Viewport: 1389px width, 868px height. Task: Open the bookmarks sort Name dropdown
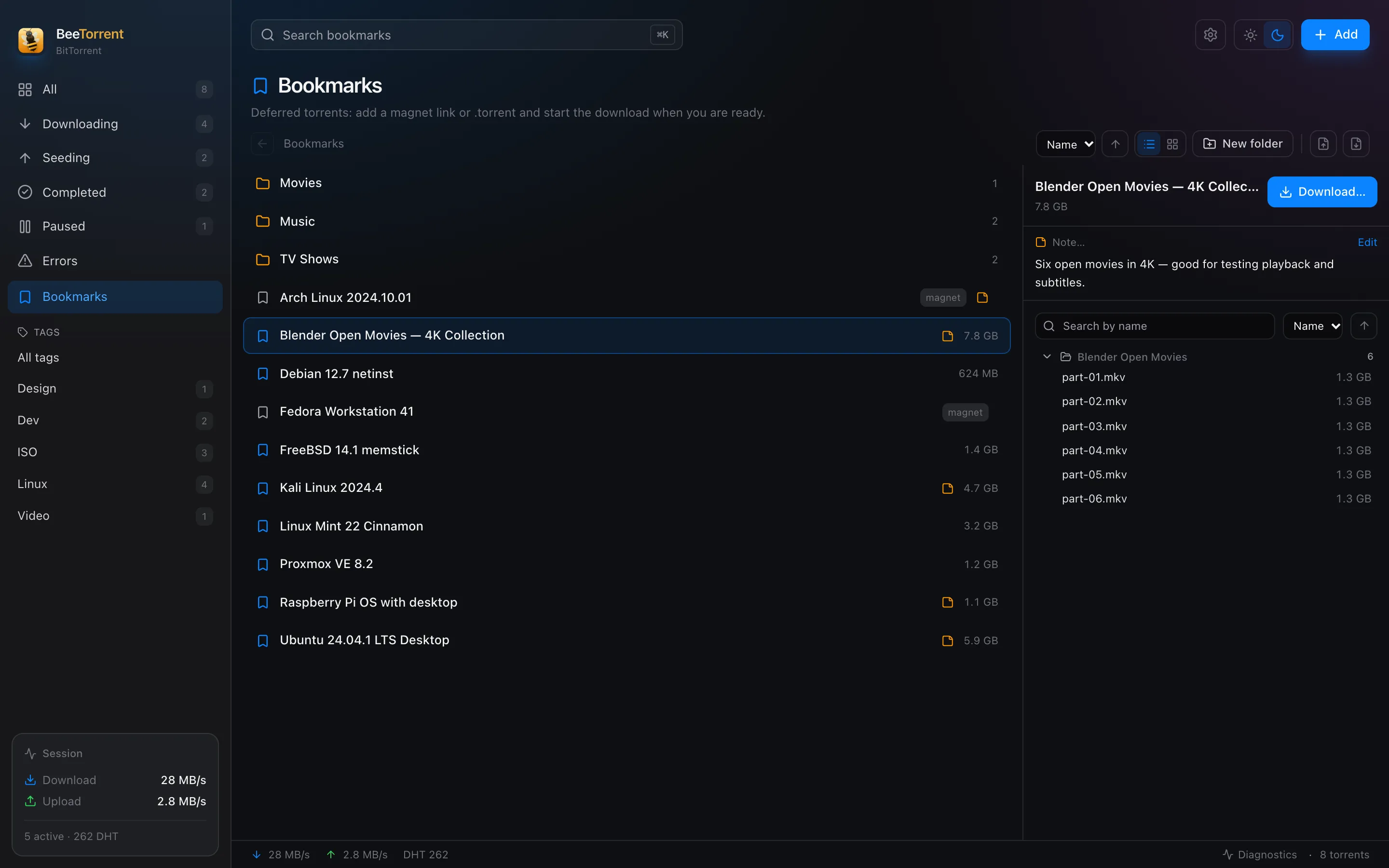point(1066,144)
